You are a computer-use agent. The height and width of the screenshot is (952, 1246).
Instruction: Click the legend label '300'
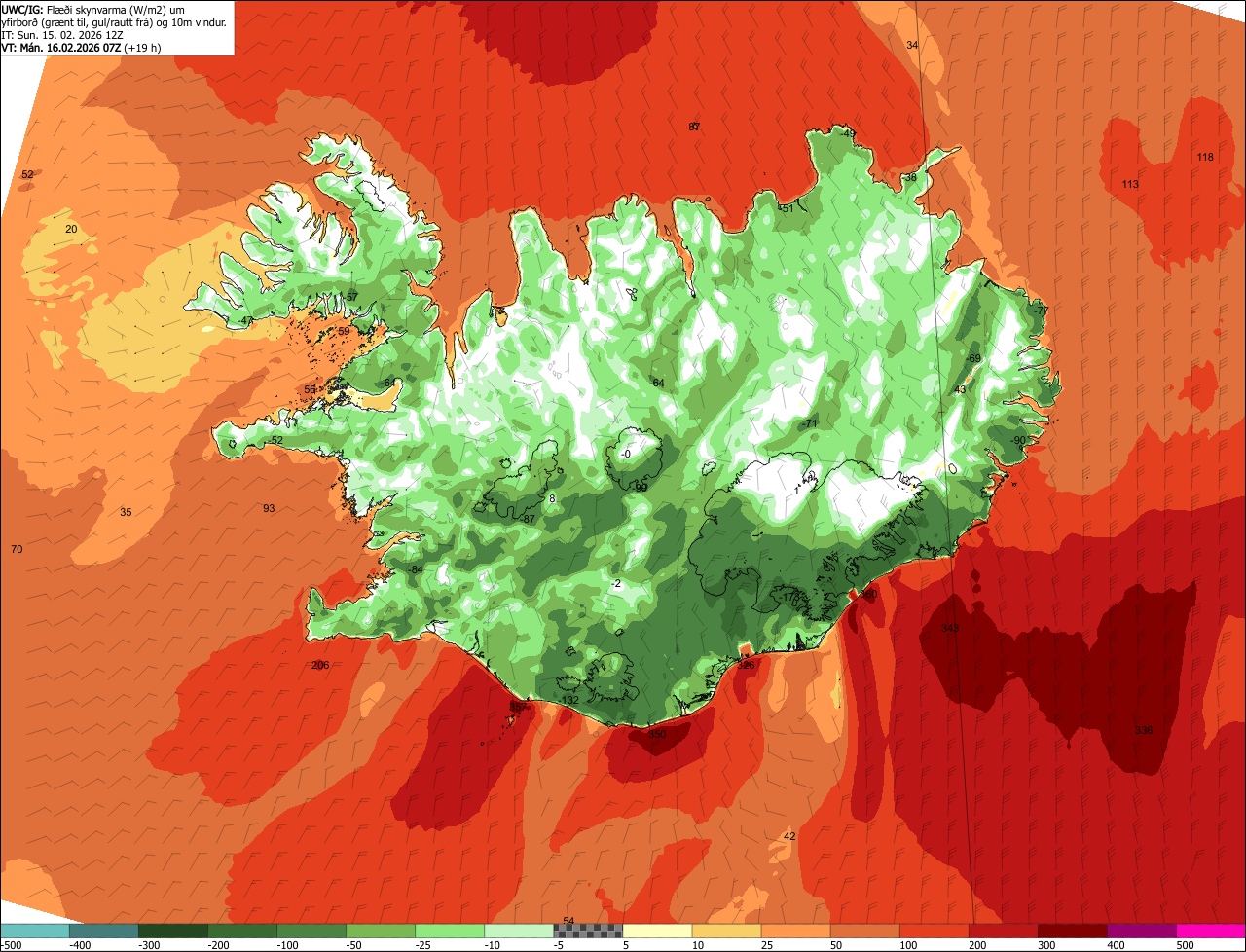(1046, 945)
